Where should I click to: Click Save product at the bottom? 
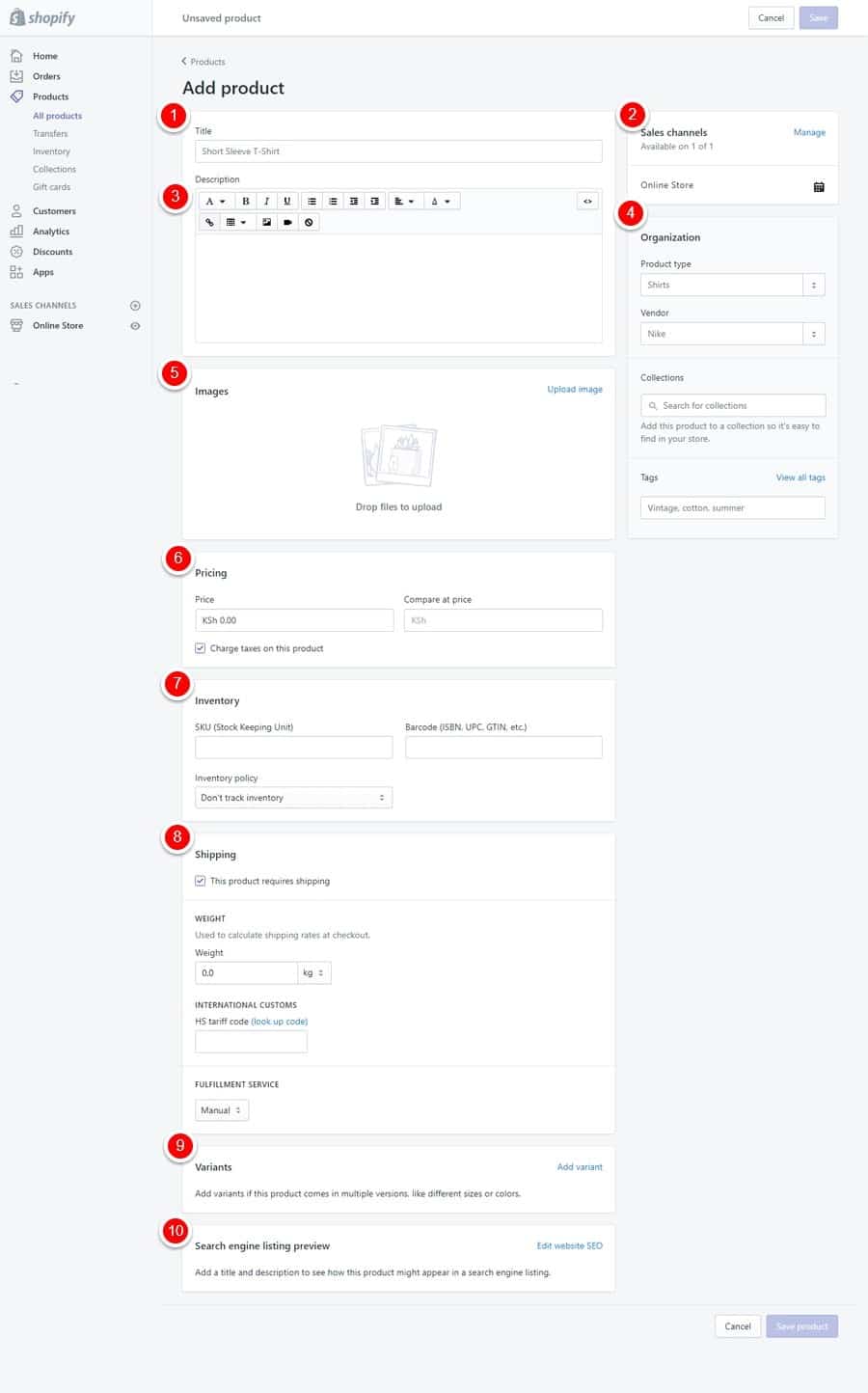[801, 1325]
